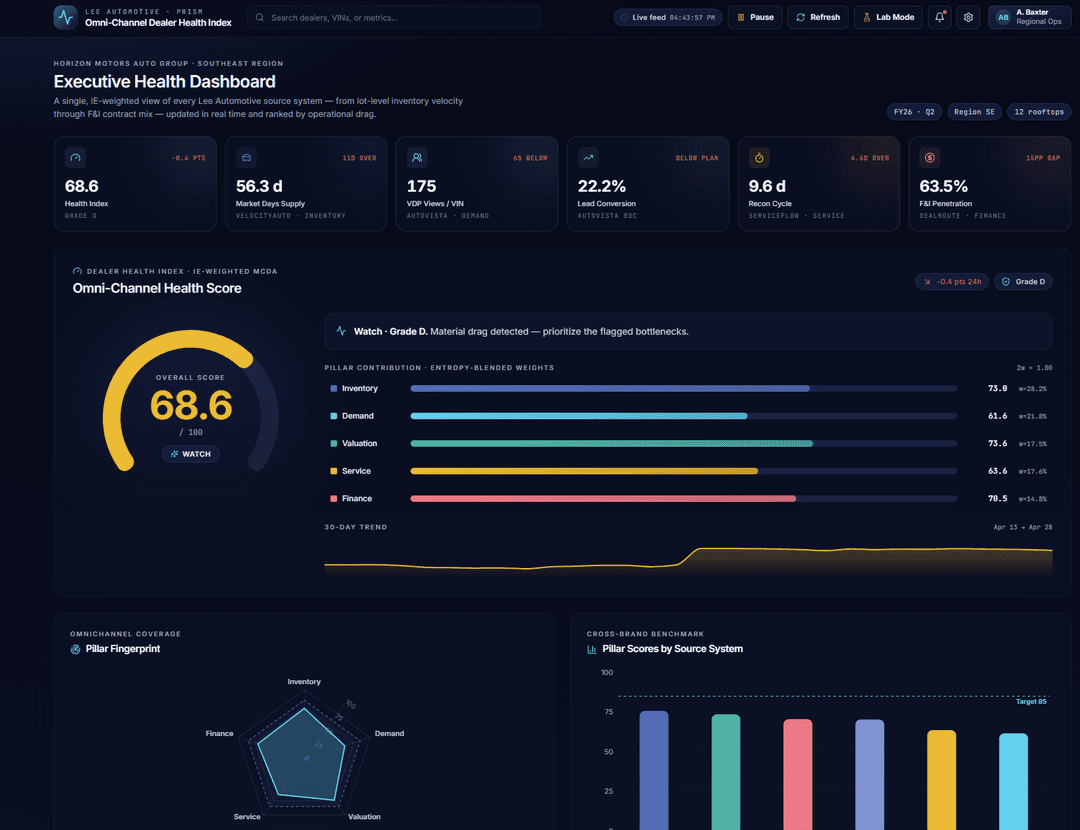Click the Prism heartbeat logo icon
The height and width of the screenshot is (830, 1080).
point(64,17)
